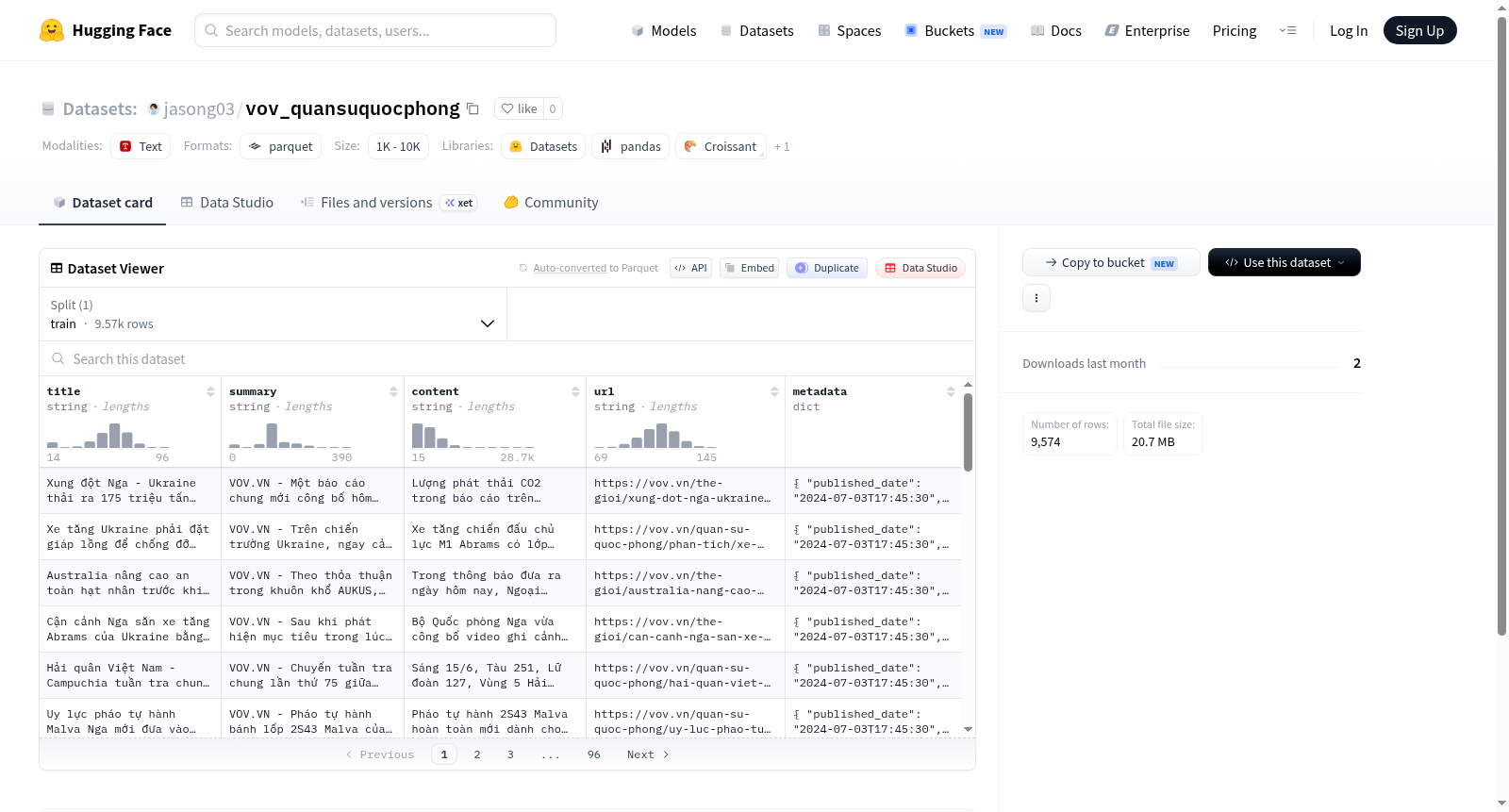Viewport: 1509px width, 812px height.
Task: Go to page 2 of the table
Action: pyautogui.click(x=477, y=754)
